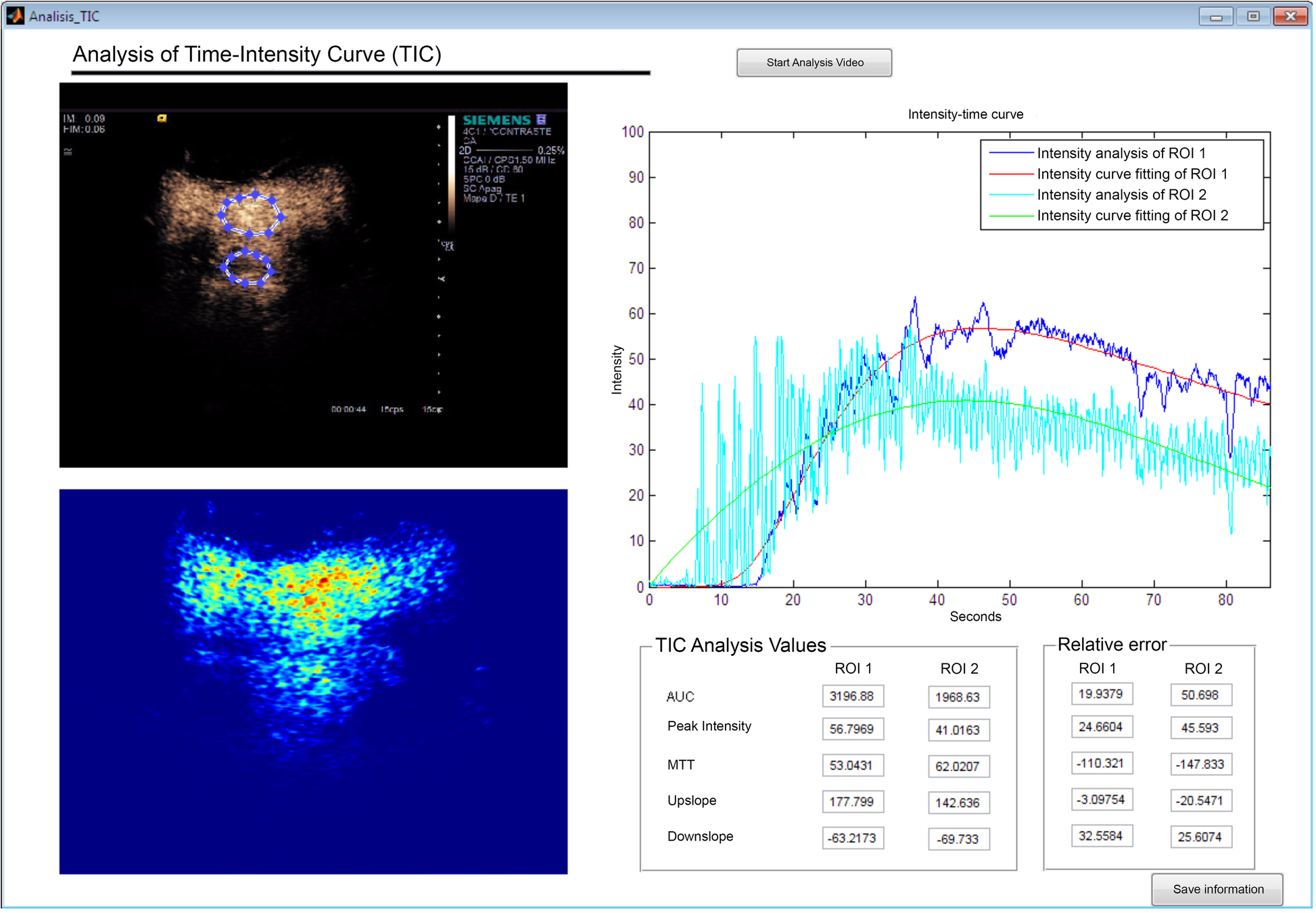Click the ROI 1 Upslope field 177.799

point(852,801)
